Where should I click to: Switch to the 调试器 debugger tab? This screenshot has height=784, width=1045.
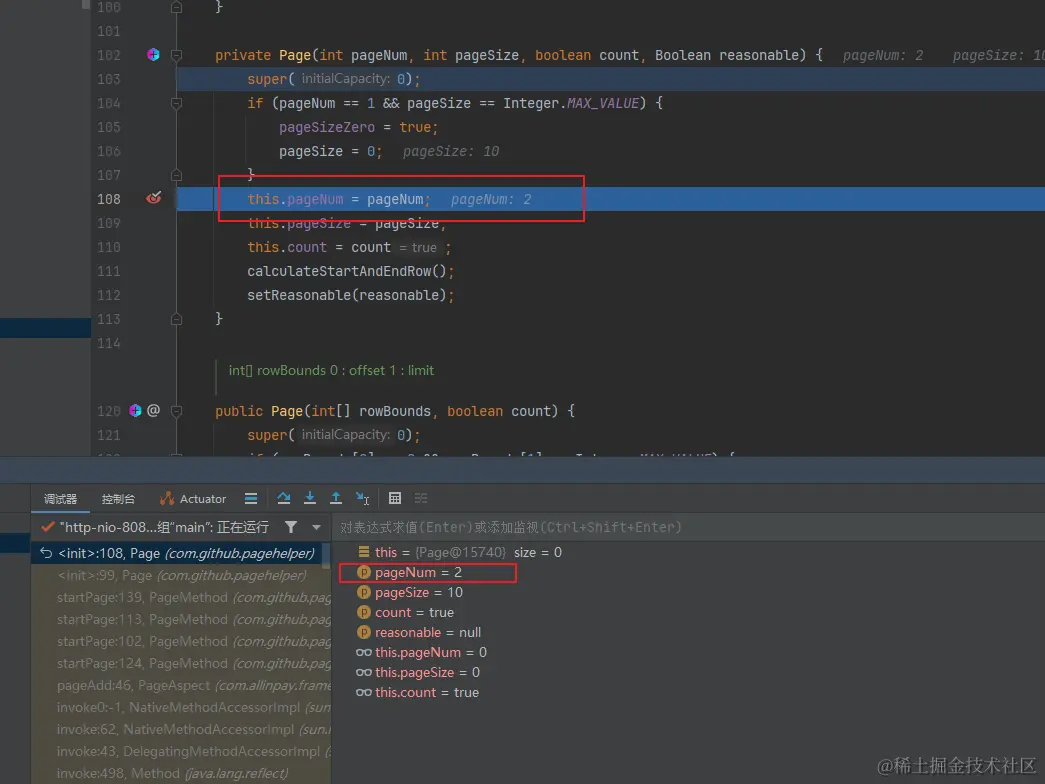coord(60,499)
